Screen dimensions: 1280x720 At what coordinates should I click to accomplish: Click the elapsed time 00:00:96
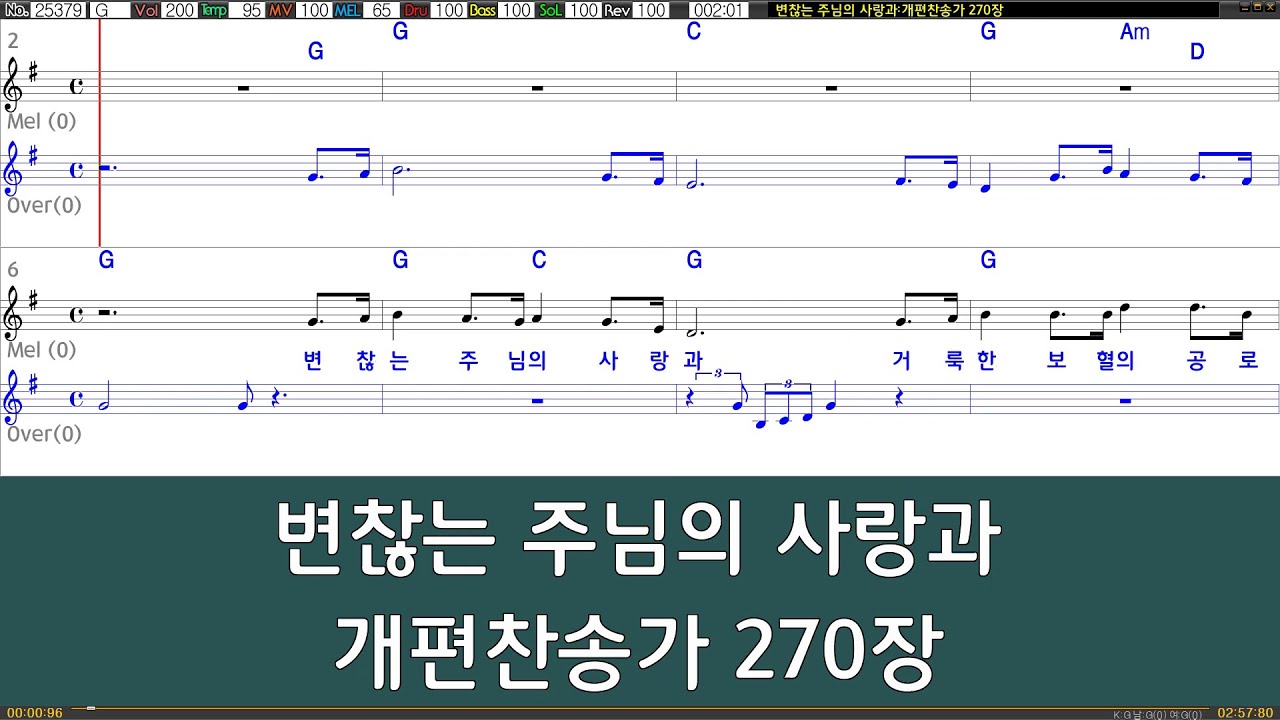[x=35, y=713]
